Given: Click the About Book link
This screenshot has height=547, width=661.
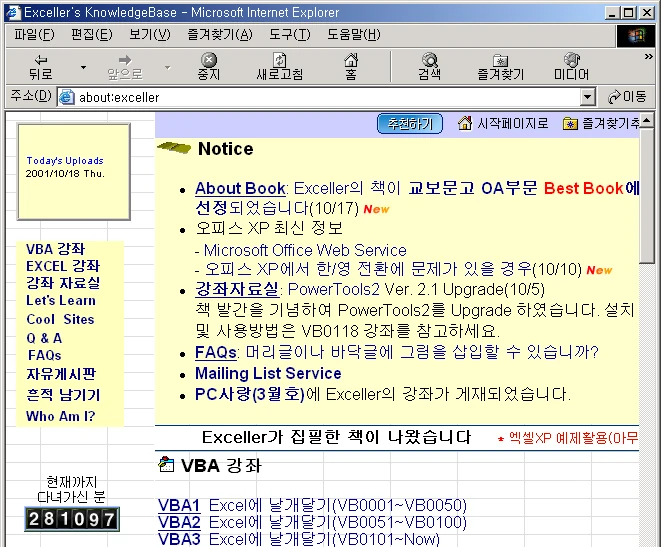Looking at the screenshot, I should pos(240,188).
